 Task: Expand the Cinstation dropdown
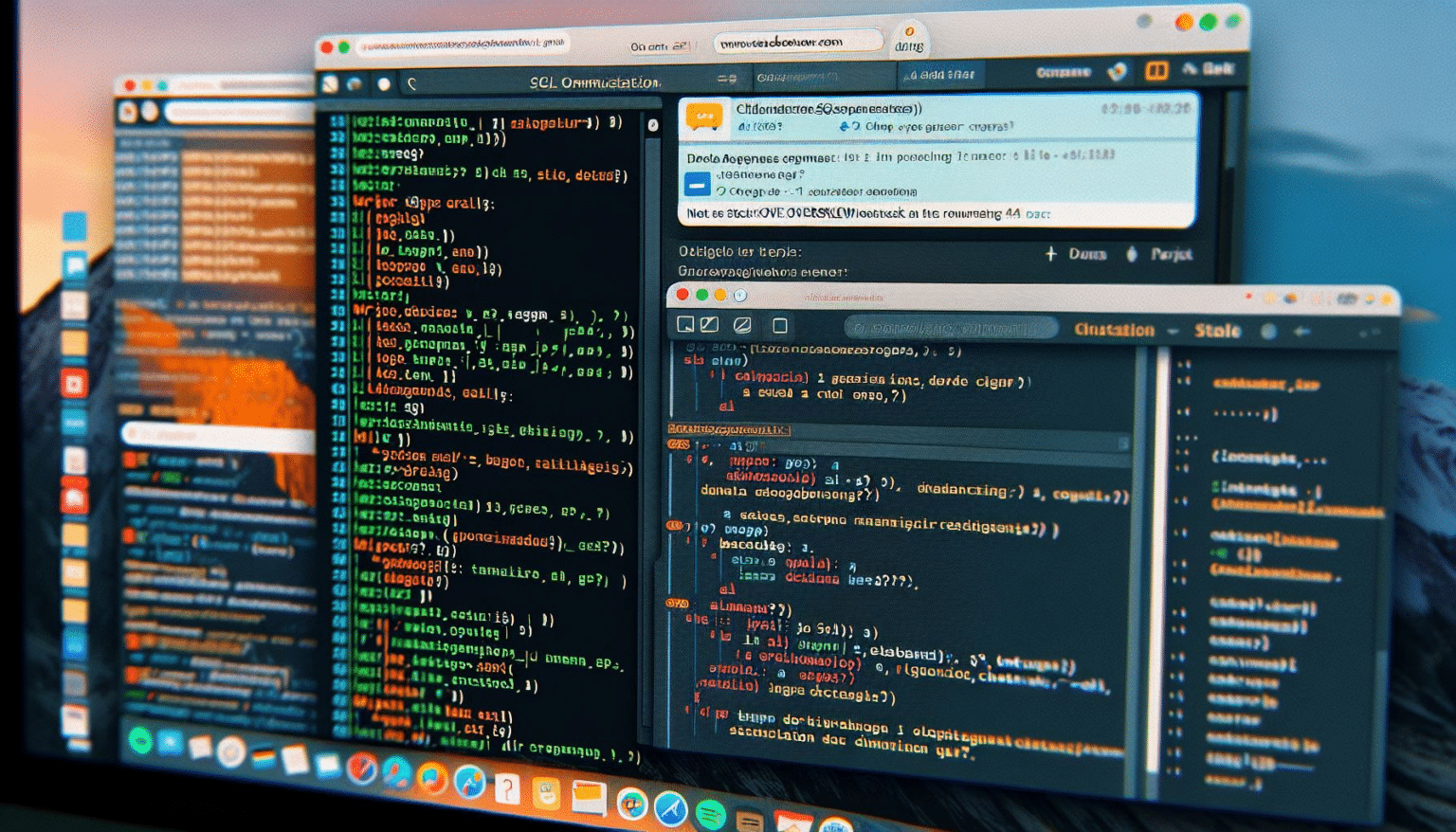(x=1173, y=330)
